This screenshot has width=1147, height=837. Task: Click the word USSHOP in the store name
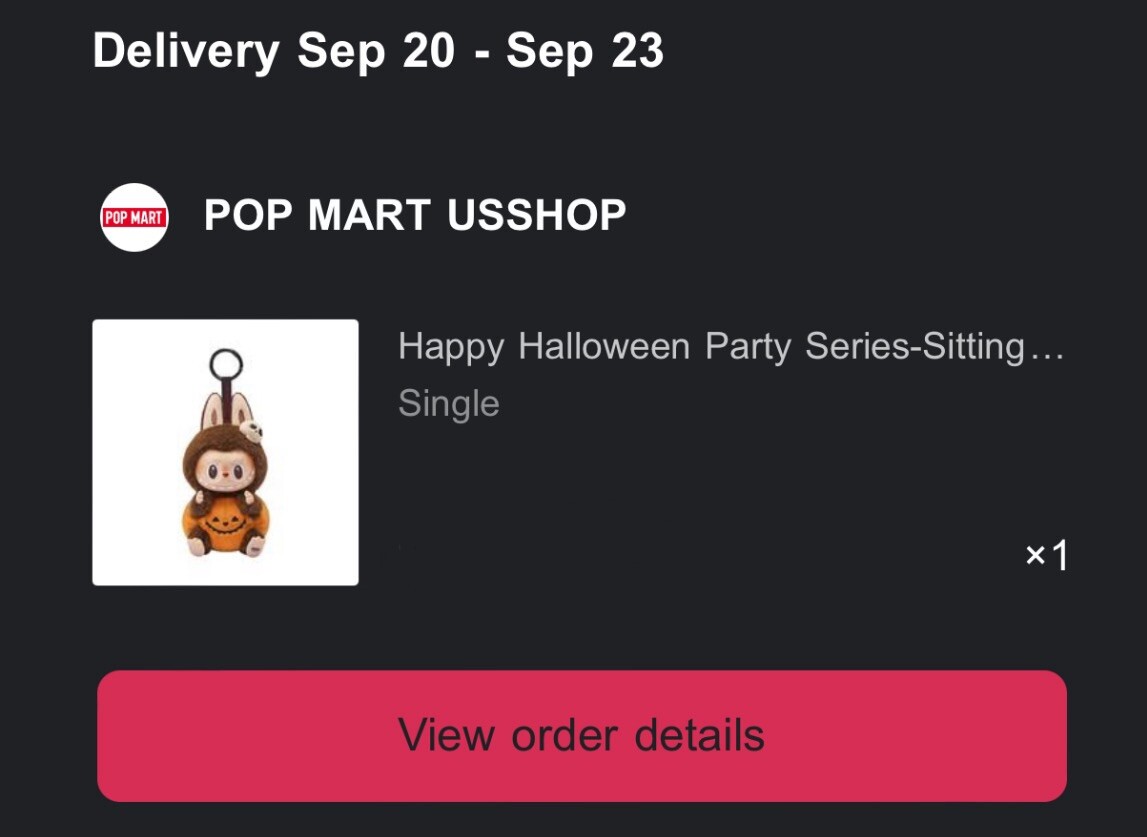[x=536, y=215]
